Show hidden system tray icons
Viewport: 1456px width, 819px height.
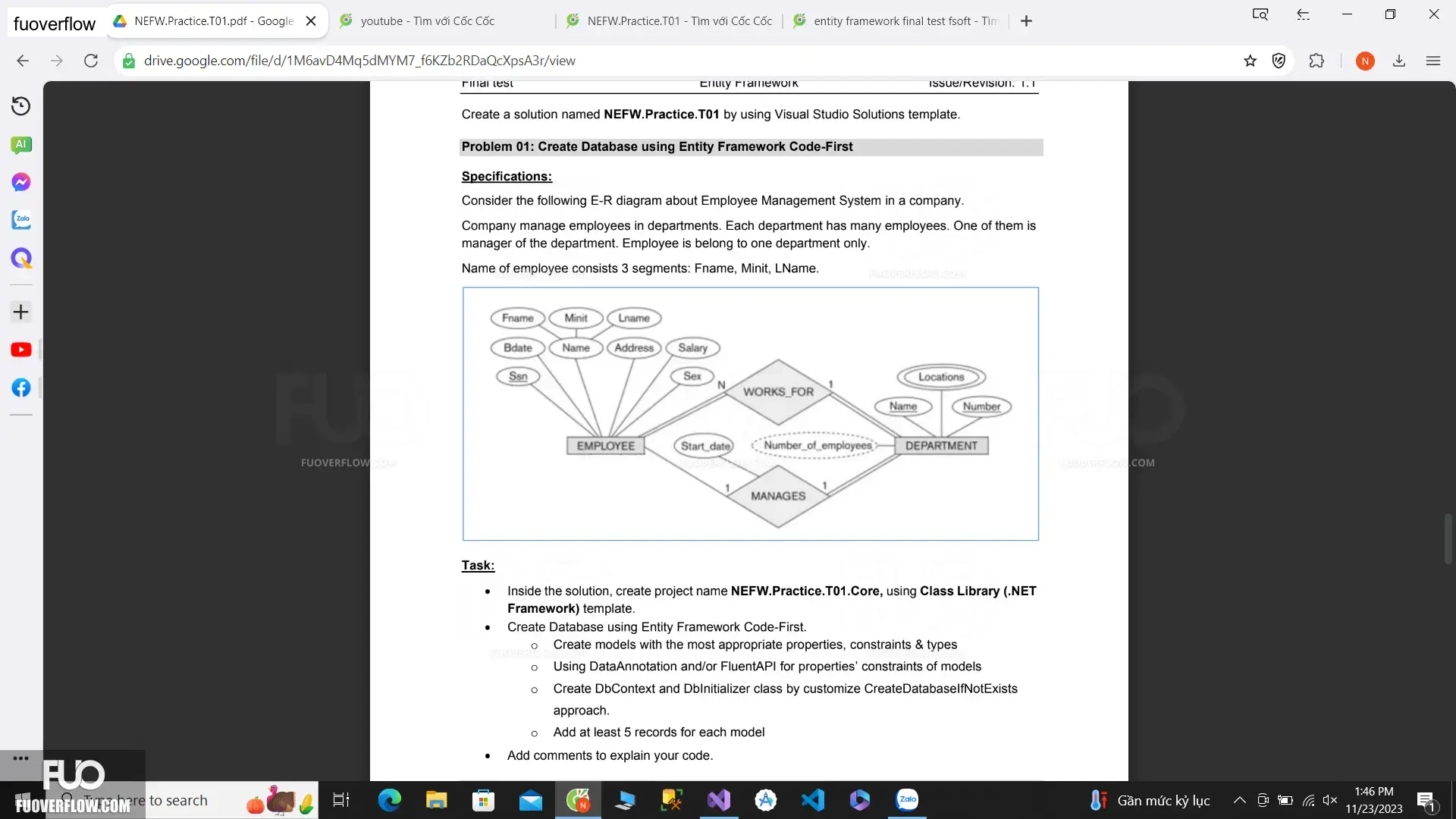click(1239, 800)
